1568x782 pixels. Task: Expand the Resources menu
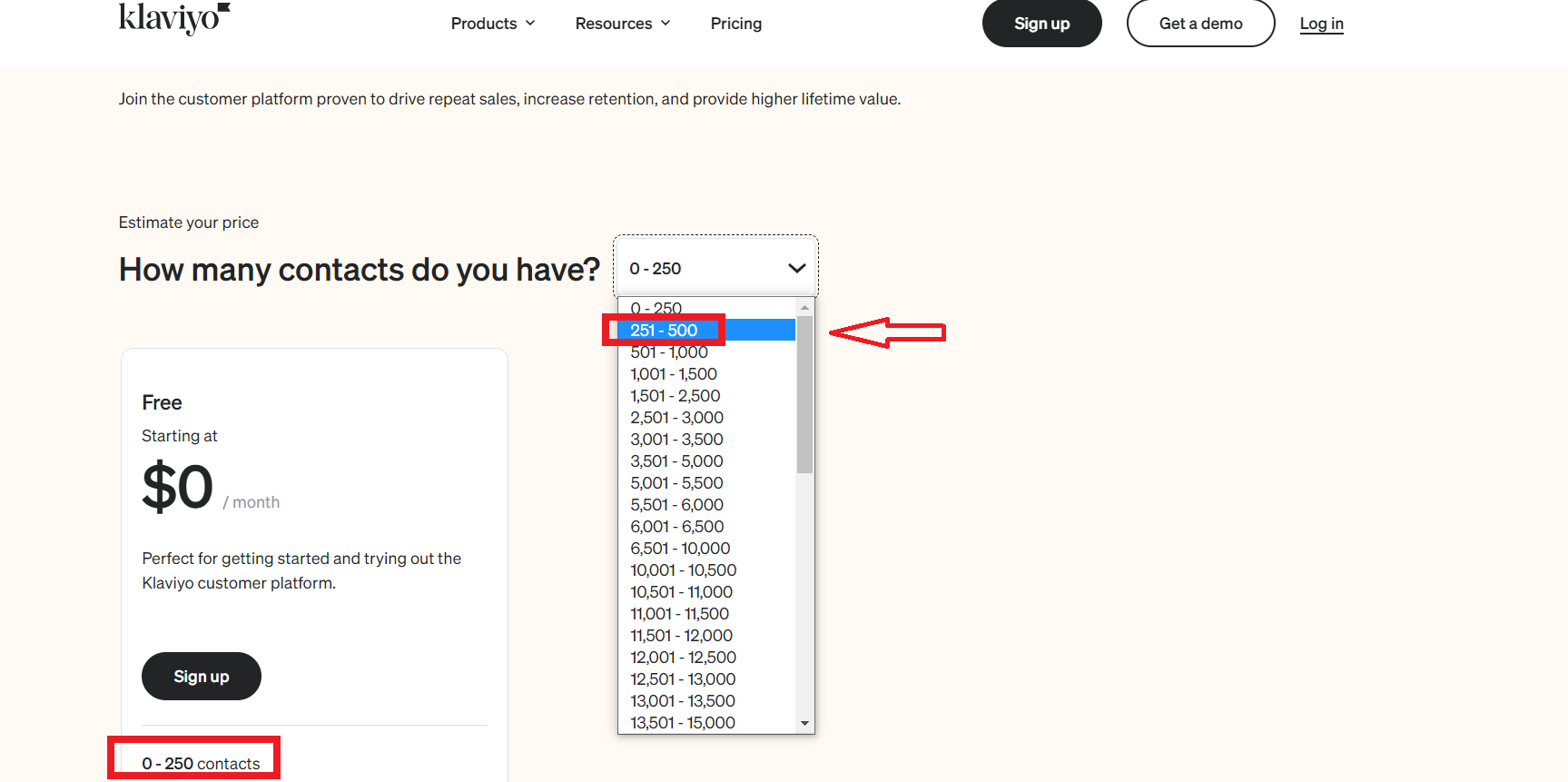click(x=623, y=24)
